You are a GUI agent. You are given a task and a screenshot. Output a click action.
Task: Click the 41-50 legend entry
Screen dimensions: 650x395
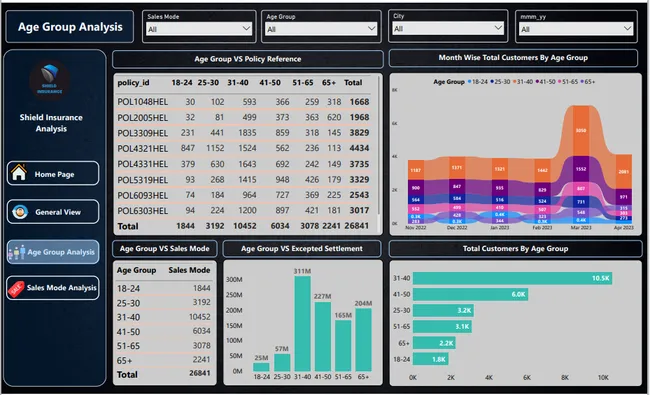(x=545, y=82)
